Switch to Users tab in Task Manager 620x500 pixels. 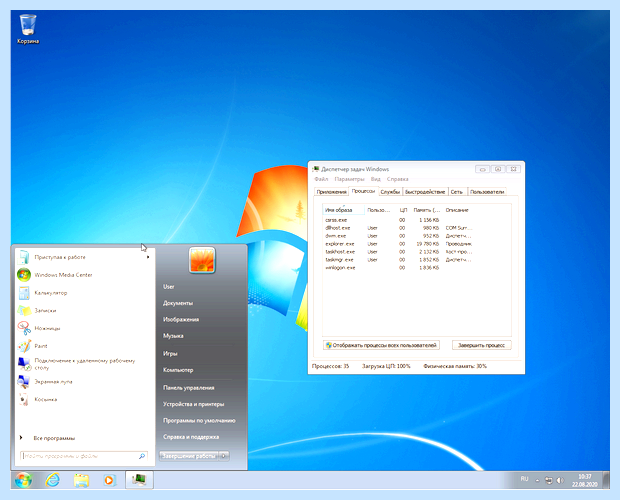pos(487,192)
